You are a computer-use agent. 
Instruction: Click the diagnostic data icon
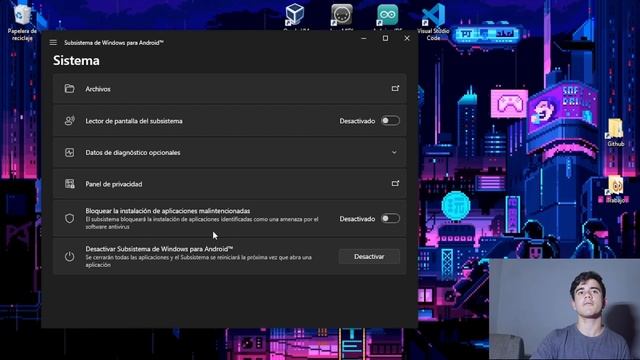point(69,152)
